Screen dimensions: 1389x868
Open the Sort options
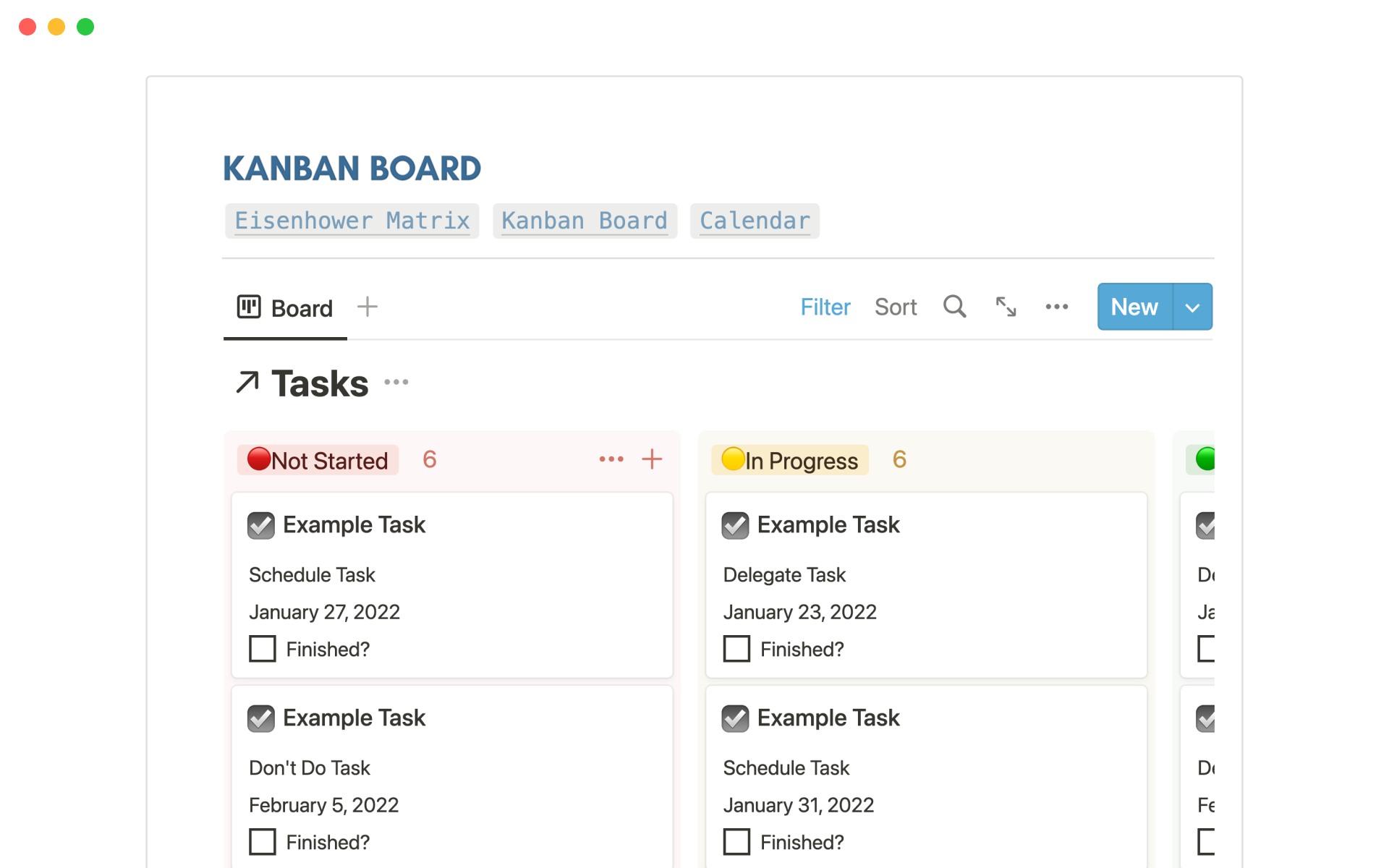tap(895, 307)
